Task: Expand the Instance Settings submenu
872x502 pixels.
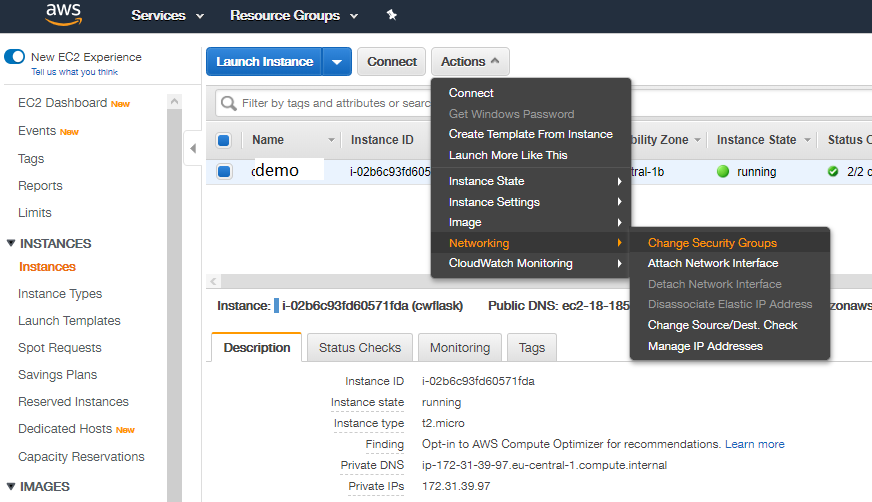Action: tap(531, 202)
